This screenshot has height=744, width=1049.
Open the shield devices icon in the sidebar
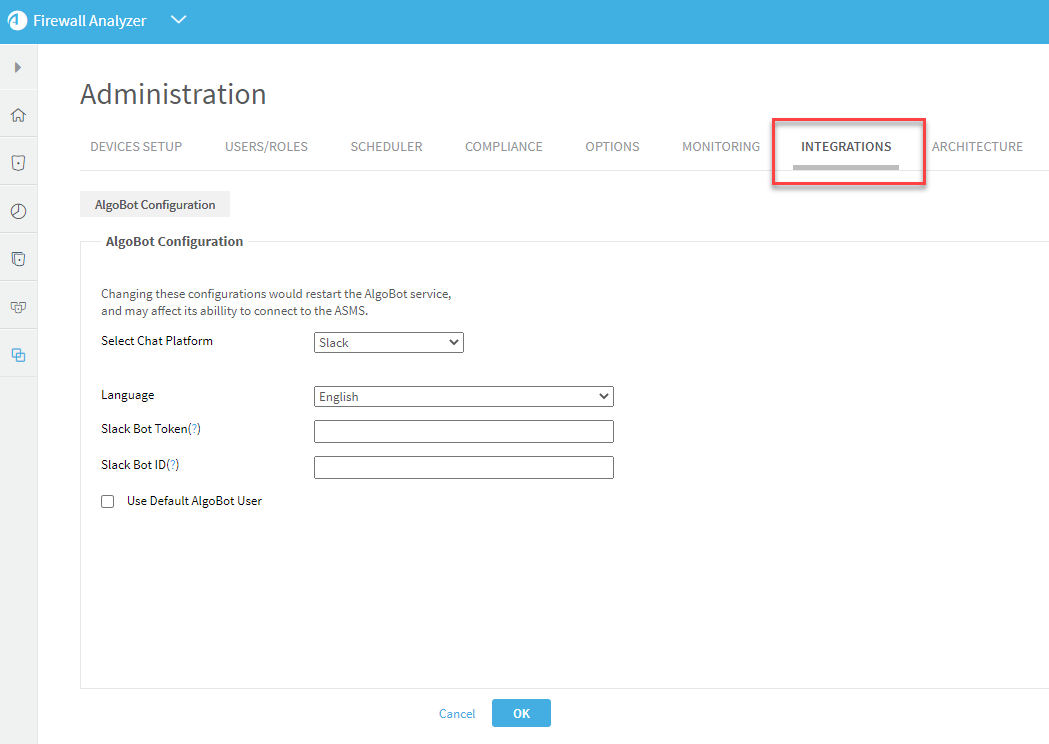tap(18, 163)
